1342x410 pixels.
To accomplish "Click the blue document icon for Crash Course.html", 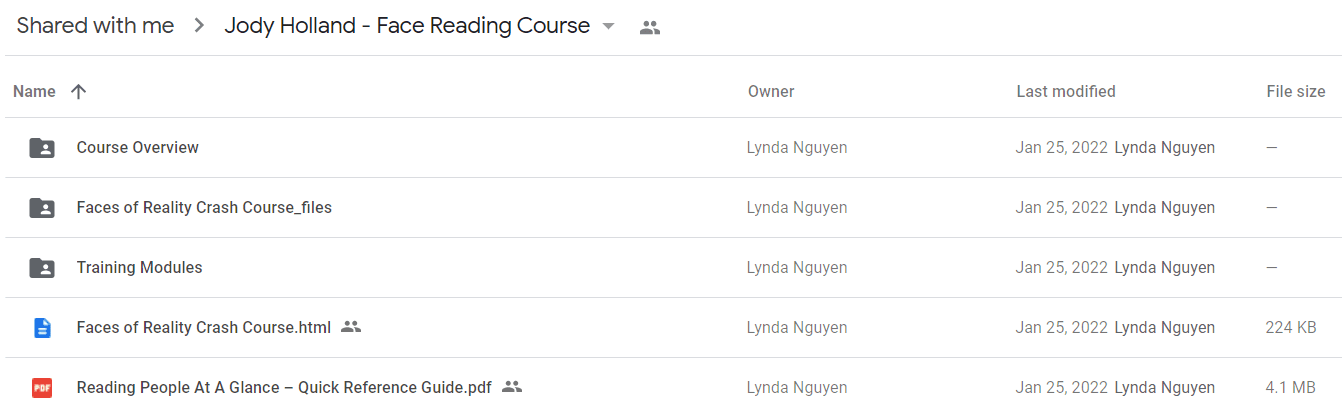I will tap(42, 328).
